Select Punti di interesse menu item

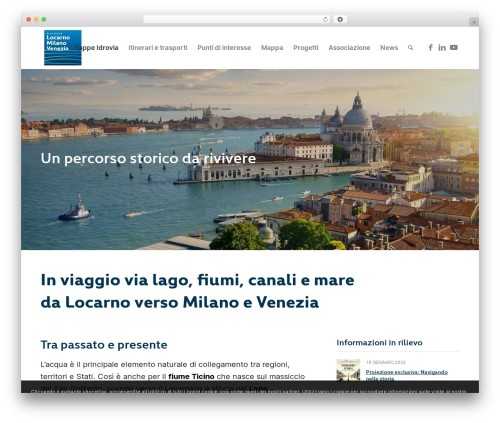[224, 48]
